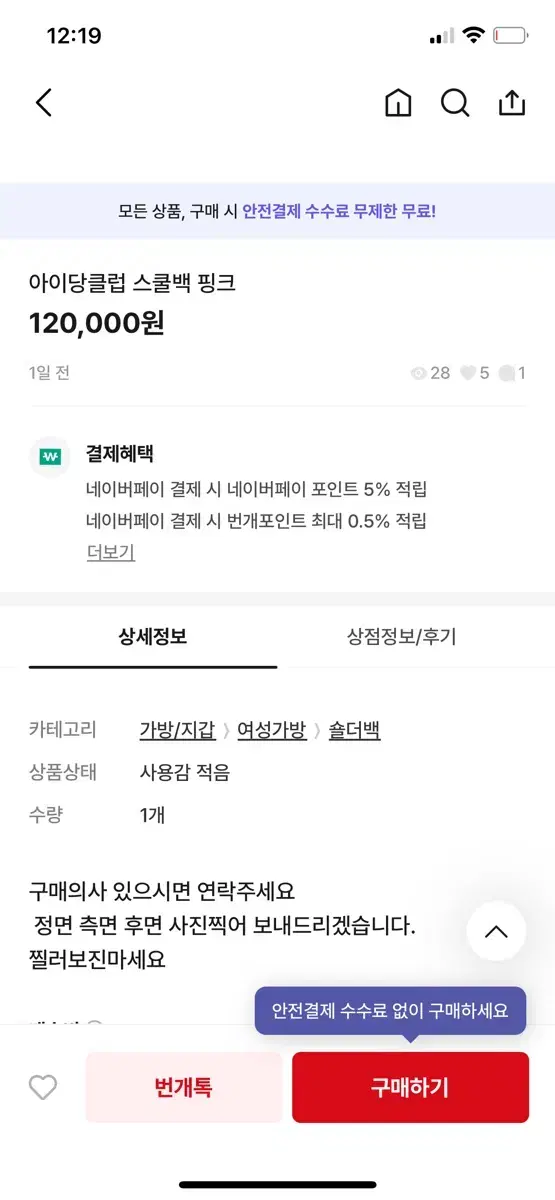Toggle the heart wishlist icon at bottom
This screenshot has height=1200, width=555.
(43, 1087)
